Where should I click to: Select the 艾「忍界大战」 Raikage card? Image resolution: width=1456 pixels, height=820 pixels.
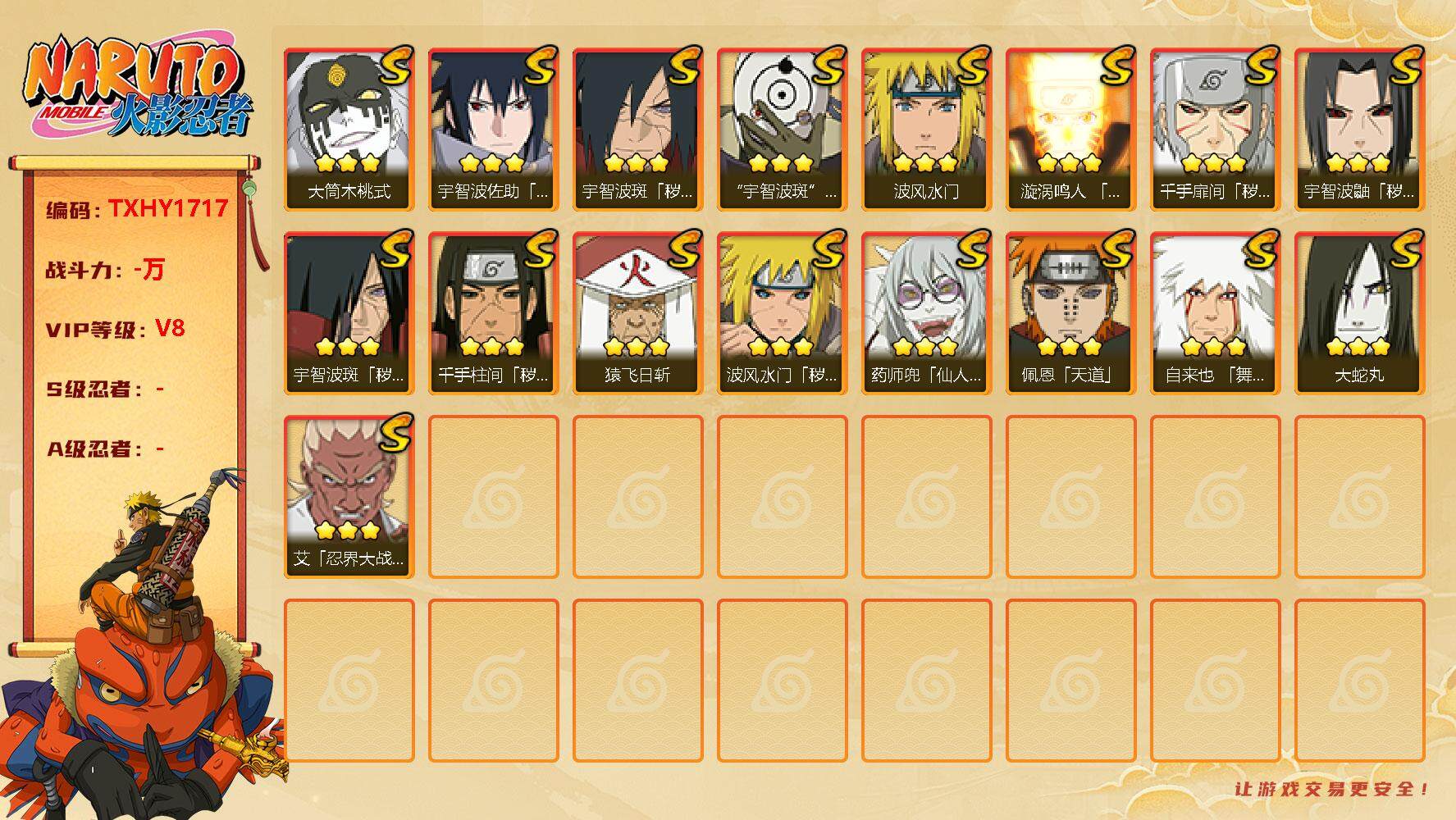click(349, 497)
